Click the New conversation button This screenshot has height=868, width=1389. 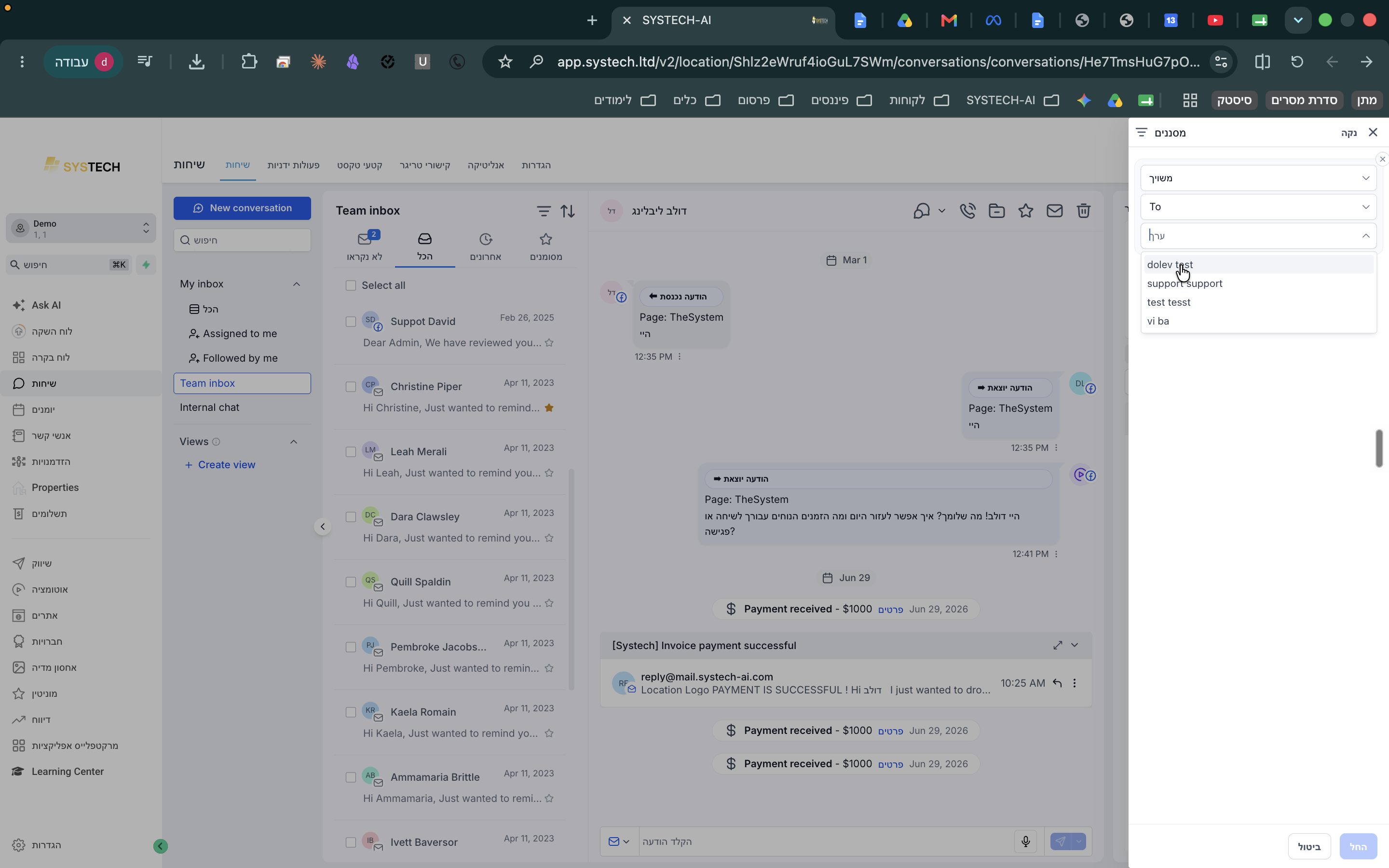pos(242,208)
